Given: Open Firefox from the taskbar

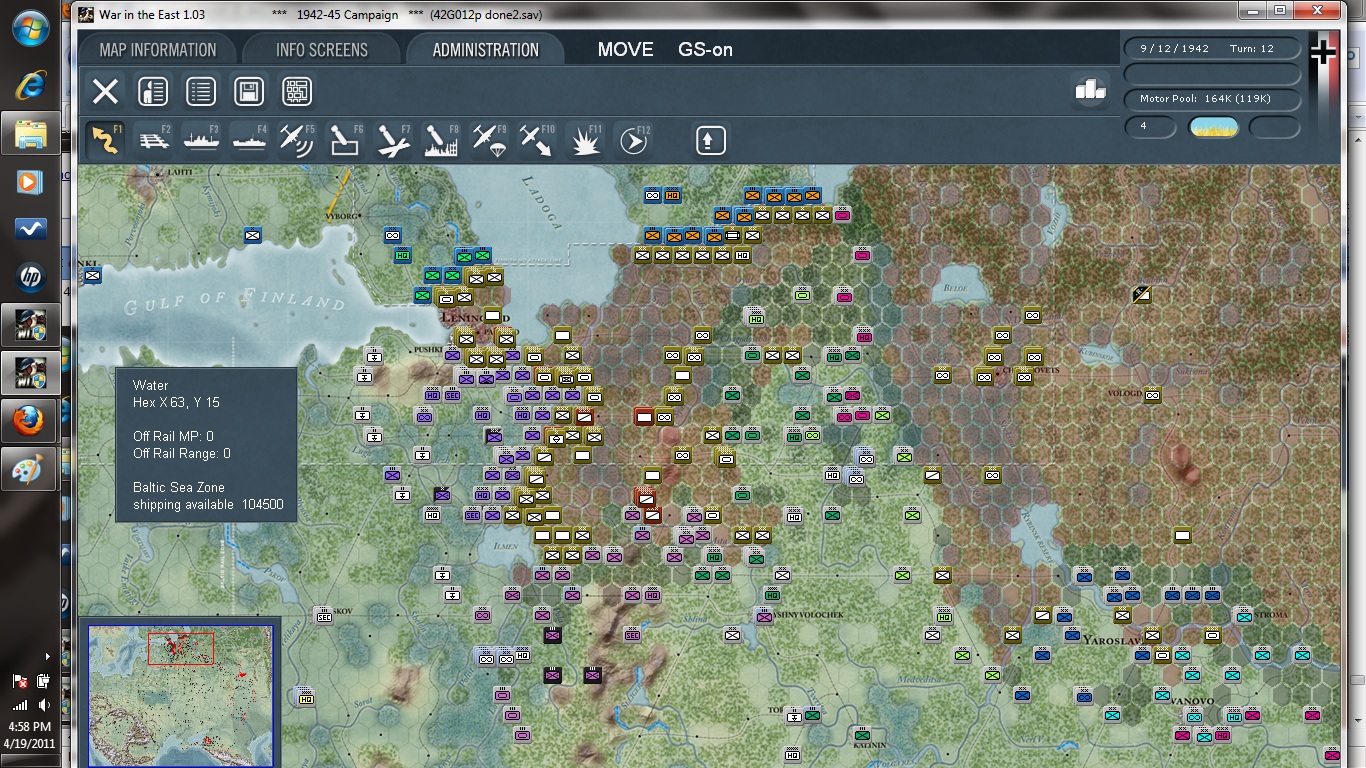Looking at the screenshot, I should pyautogui.click(x=31, y=421).
